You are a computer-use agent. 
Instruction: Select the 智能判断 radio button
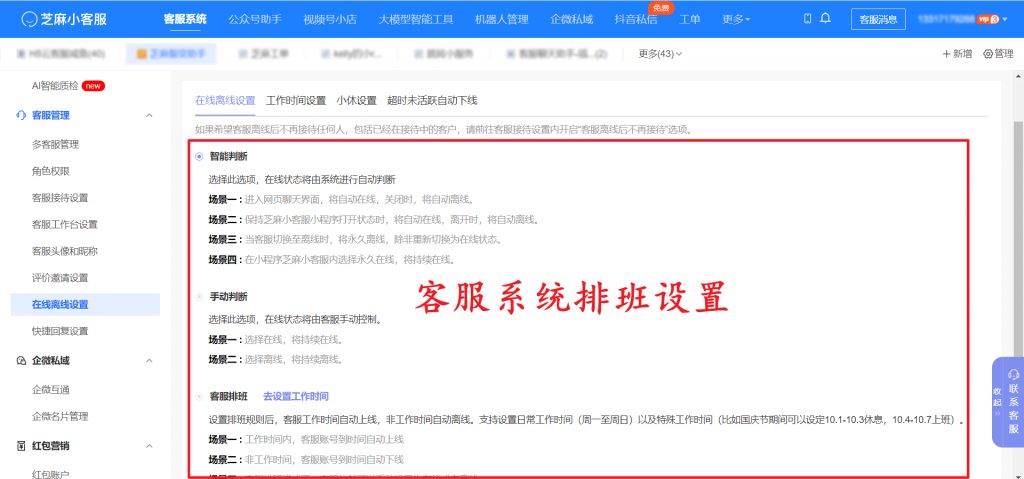click(199, 157)
